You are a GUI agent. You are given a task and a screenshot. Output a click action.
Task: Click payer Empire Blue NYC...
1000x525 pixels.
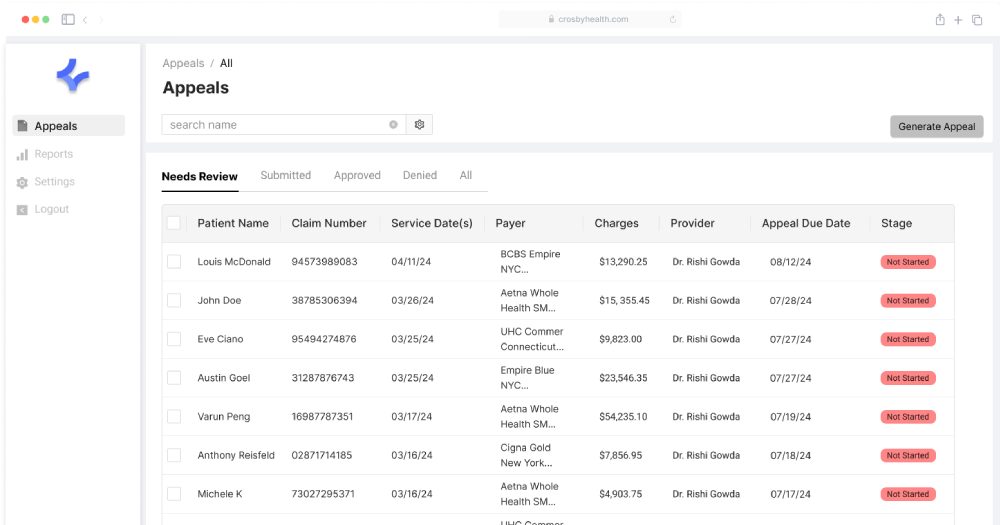527,378
